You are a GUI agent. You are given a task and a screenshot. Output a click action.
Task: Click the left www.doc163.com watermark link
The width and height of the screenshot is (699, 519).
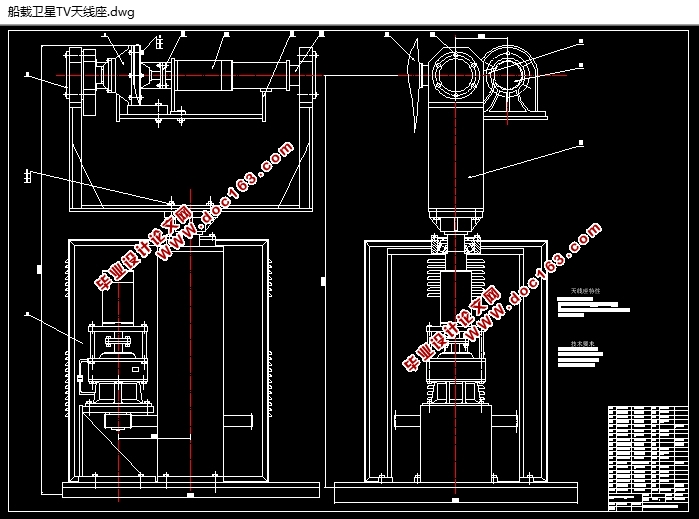click(225, 201)
